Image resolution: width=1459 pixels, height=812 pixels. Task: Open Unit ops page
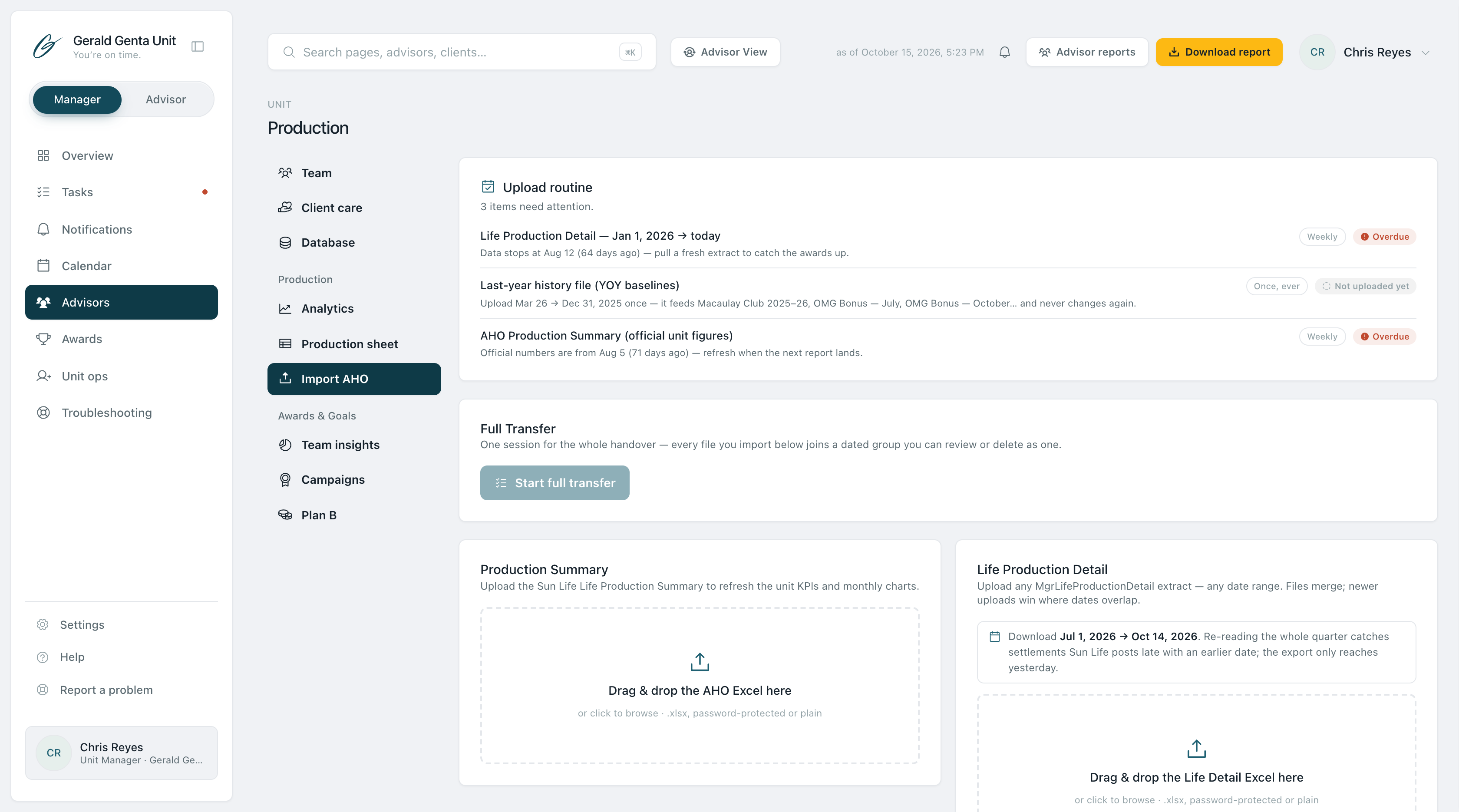pyautogui.click(x=121, y=376)
